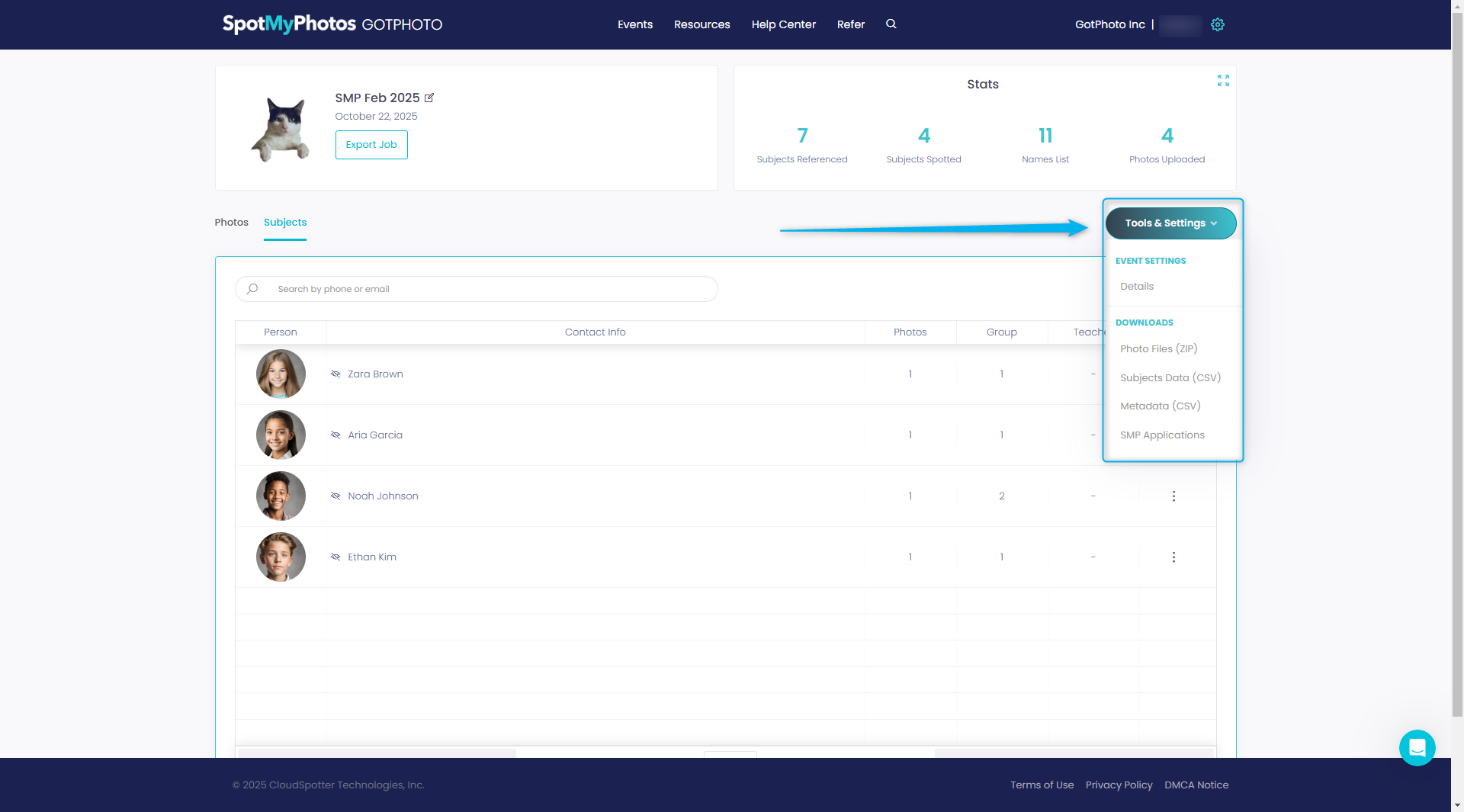
Task: Collapse the Tools & Settings dropdown
Action: (x=1170, y=223)
